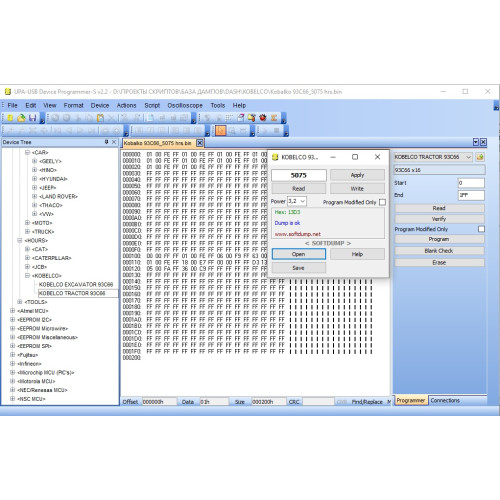Click the red bug debug icon
The height and width of the screenshot is (500, 500).
tap(263, 118)
